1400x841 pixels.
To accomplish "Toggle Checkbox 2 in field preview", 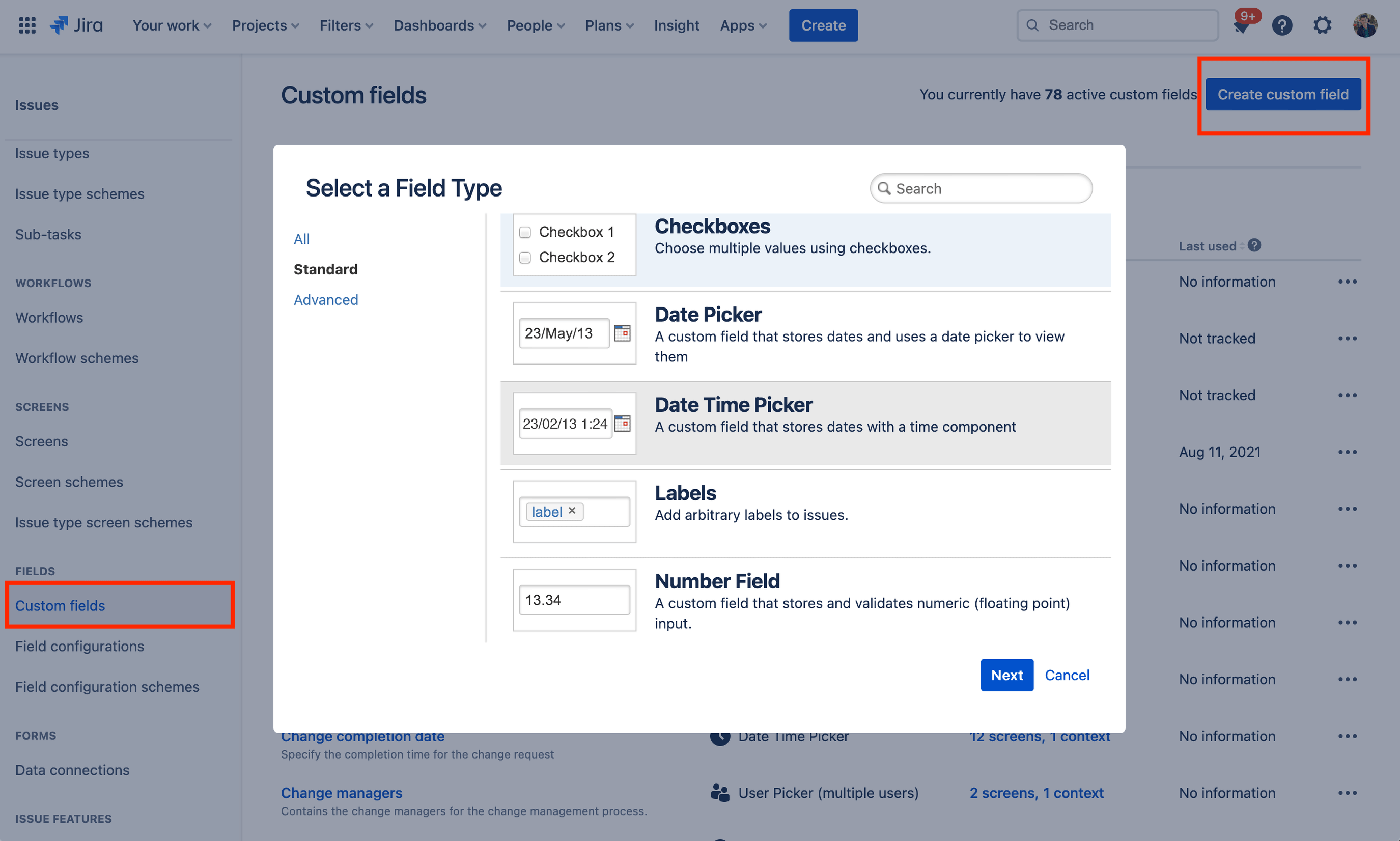I will click(525, 257).
